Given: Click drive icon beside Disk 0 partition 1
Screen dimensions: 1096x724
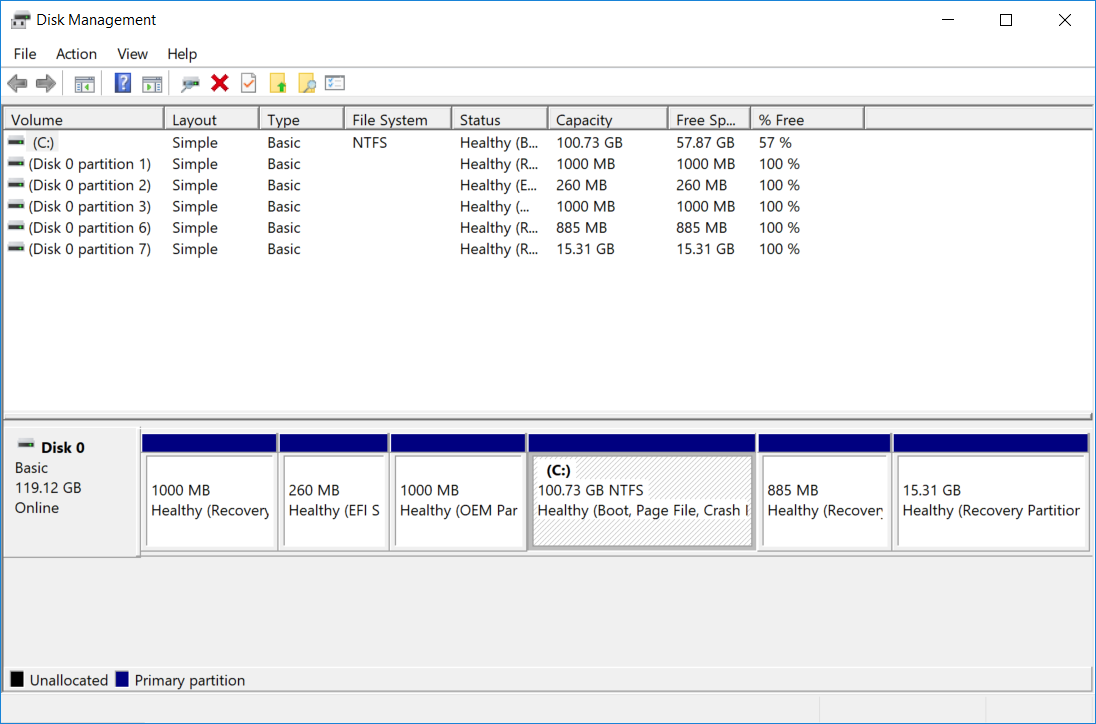Looking at the screenshot, I should [x=16, y=164].
